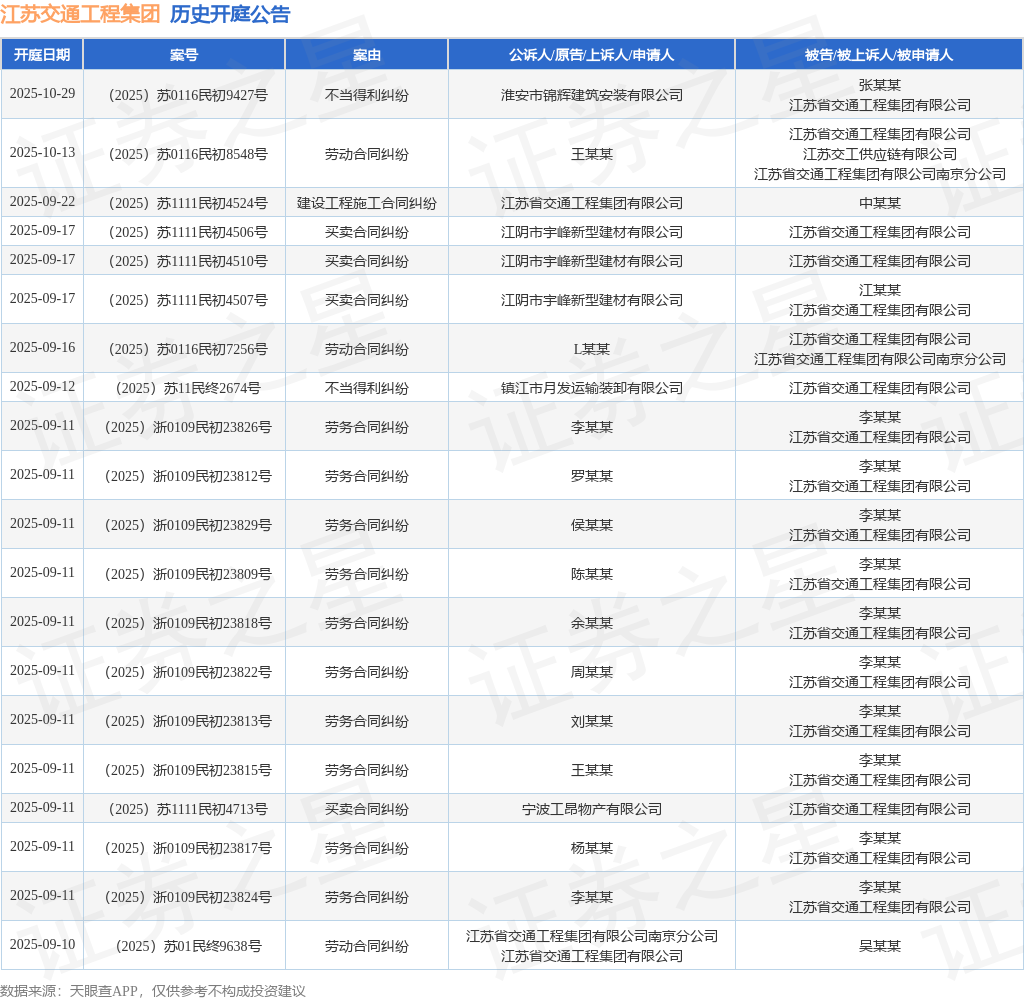The height and width of the screenshot is (1000, 1024).
Task: Click case number 浙0109民初23826号
Action: [x=188, y=427]
